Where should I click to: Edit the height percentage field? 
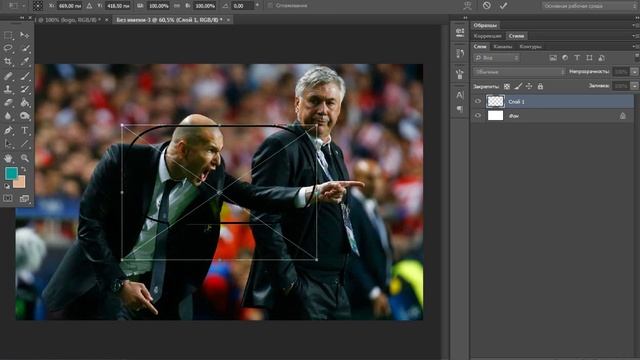(x=204, y=6)
